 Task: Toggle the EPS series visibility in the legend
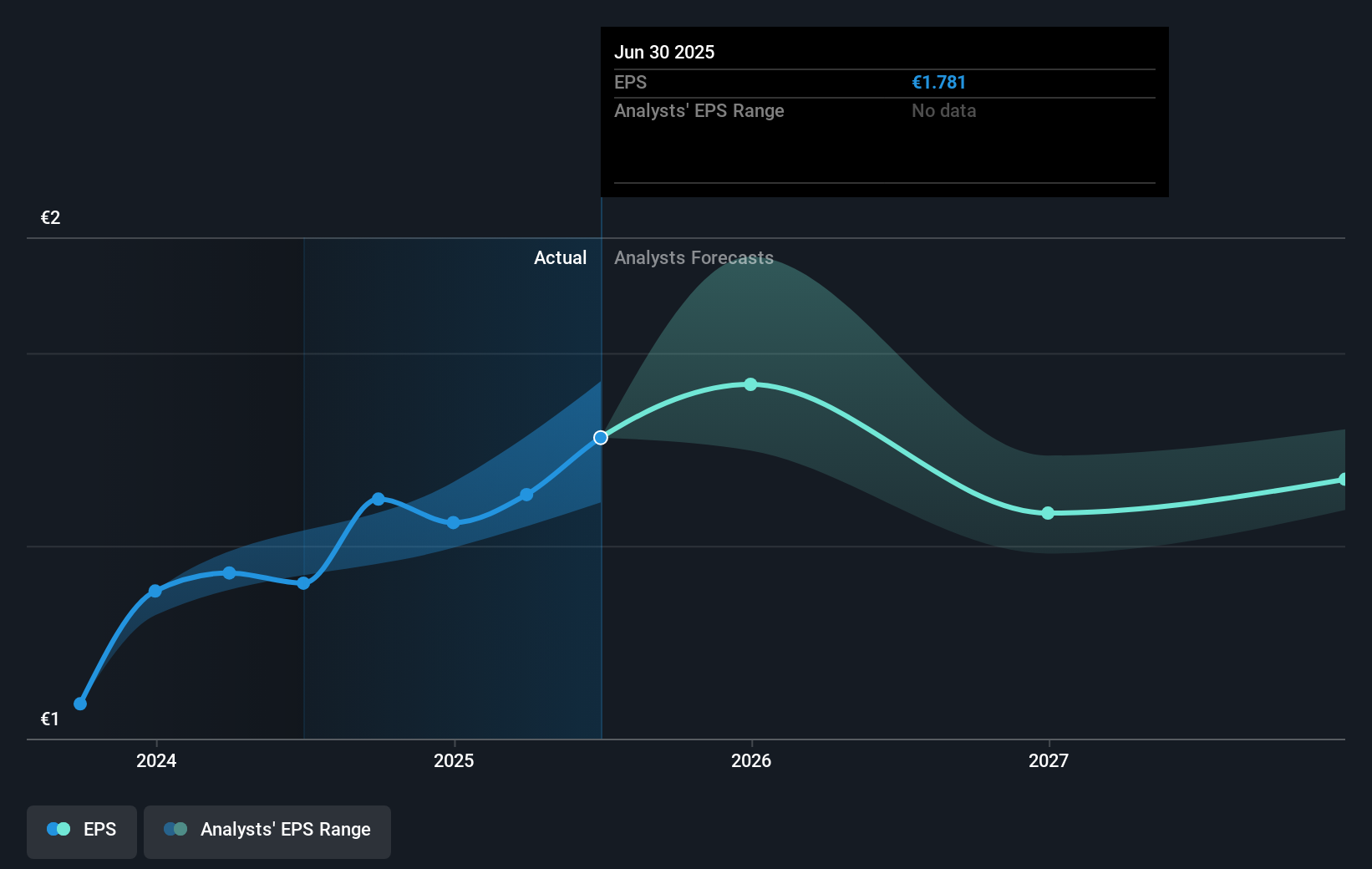(81, 831)
